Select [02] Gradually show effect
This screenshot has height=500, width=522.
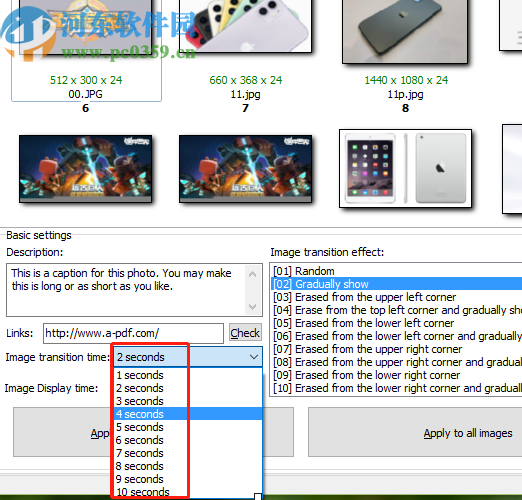[x=396, y=284]
